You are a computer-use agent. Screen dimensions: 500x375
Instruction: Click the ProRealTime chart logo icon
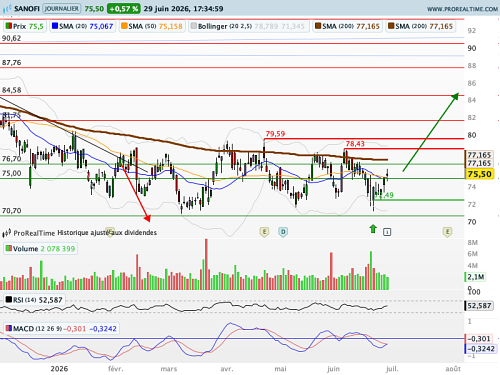(x=7, y=8)
